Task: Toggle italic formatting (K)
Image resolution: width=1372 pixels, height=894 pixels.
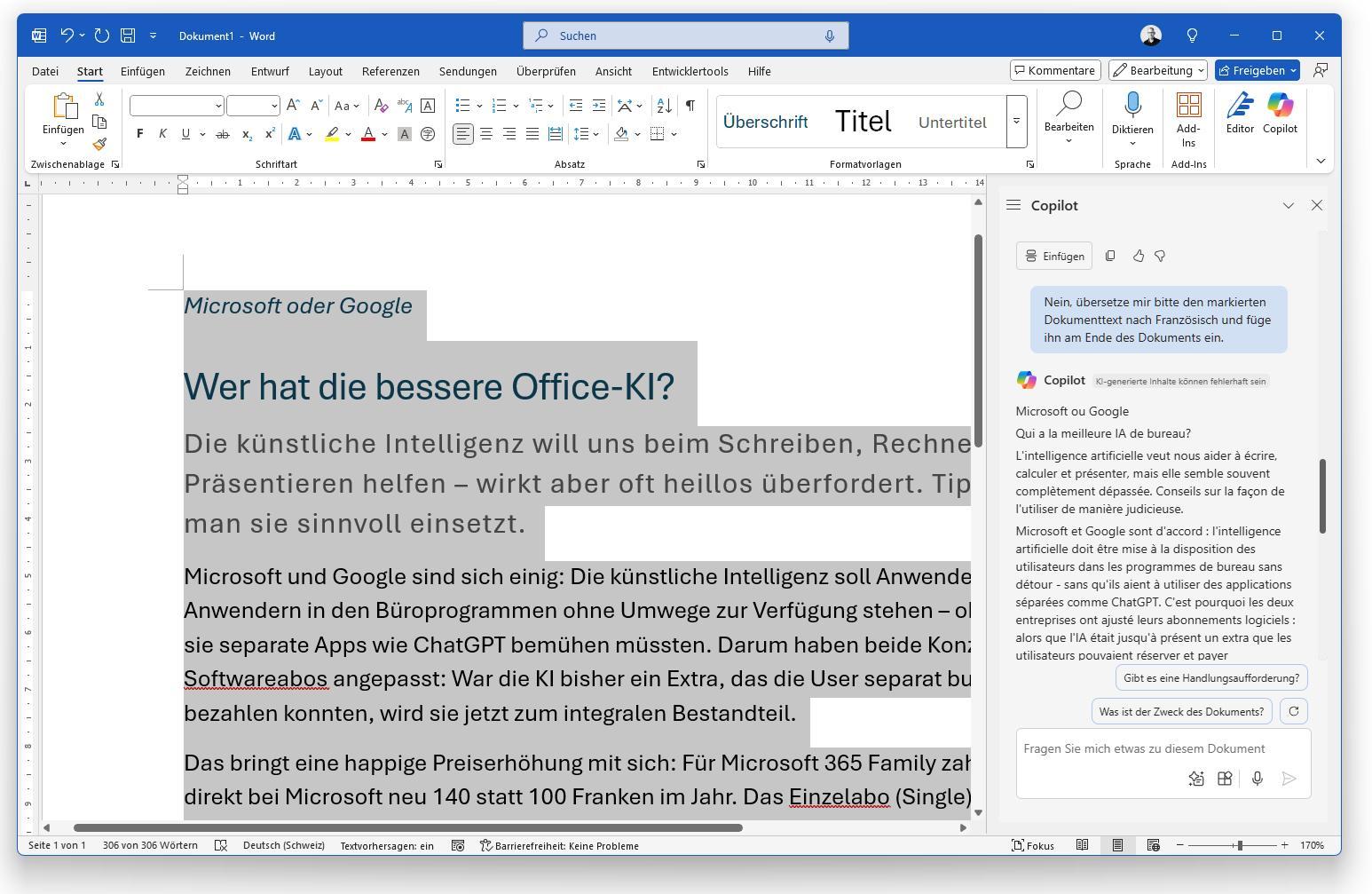Action: (162, 134)
